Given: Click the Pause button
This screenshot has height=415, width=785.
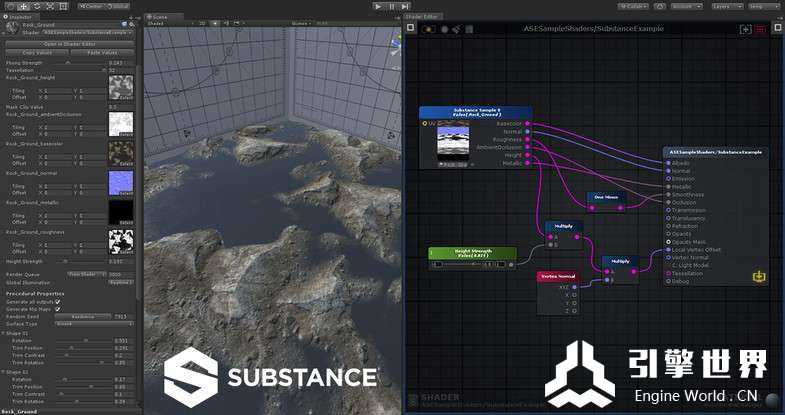Looking at the screenshot, I should pyautogui.click(x=391, y=7).
